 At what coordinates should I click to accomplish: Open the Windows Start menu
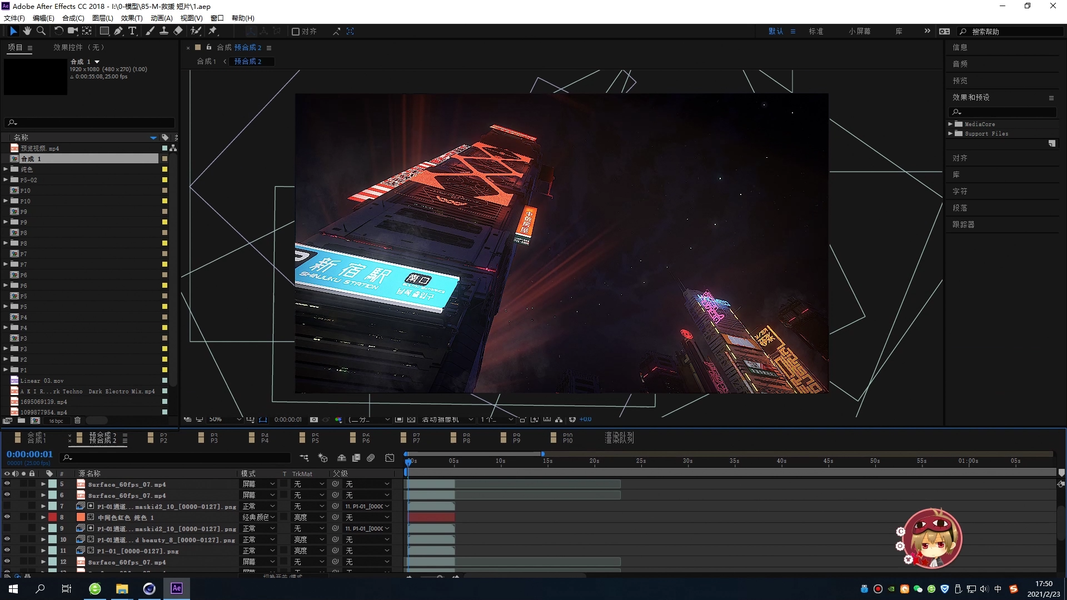pyautogui.click(x=13, y=588)
